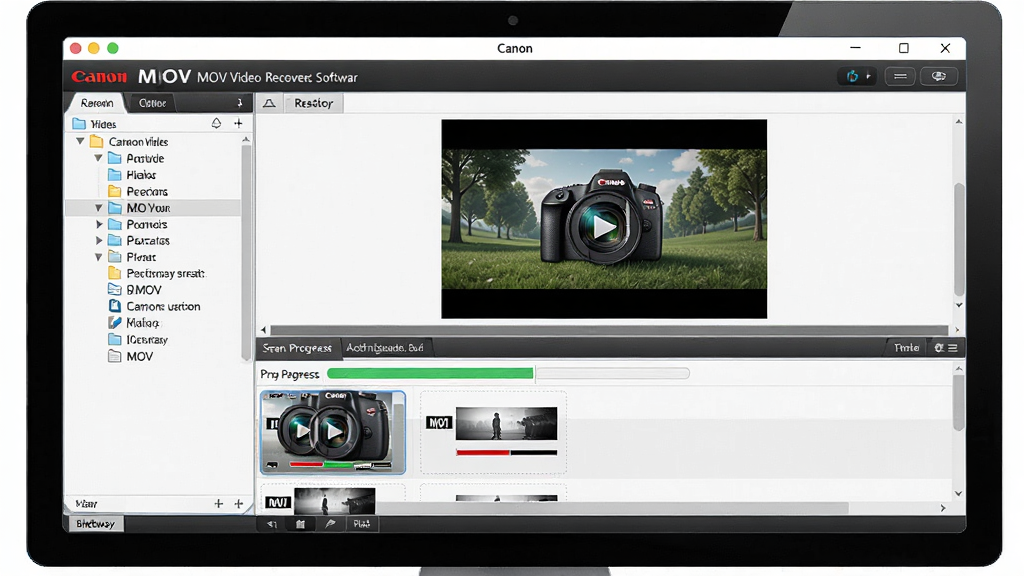The image size is (1024, 576).
Task: Click the plus icon in the Hides row
Action: tap(238, 123)
